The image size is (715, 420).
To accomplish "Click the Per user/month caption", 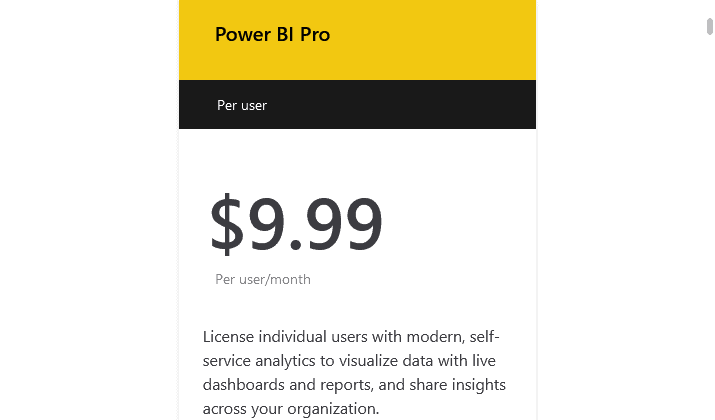I will pos(263,279).
